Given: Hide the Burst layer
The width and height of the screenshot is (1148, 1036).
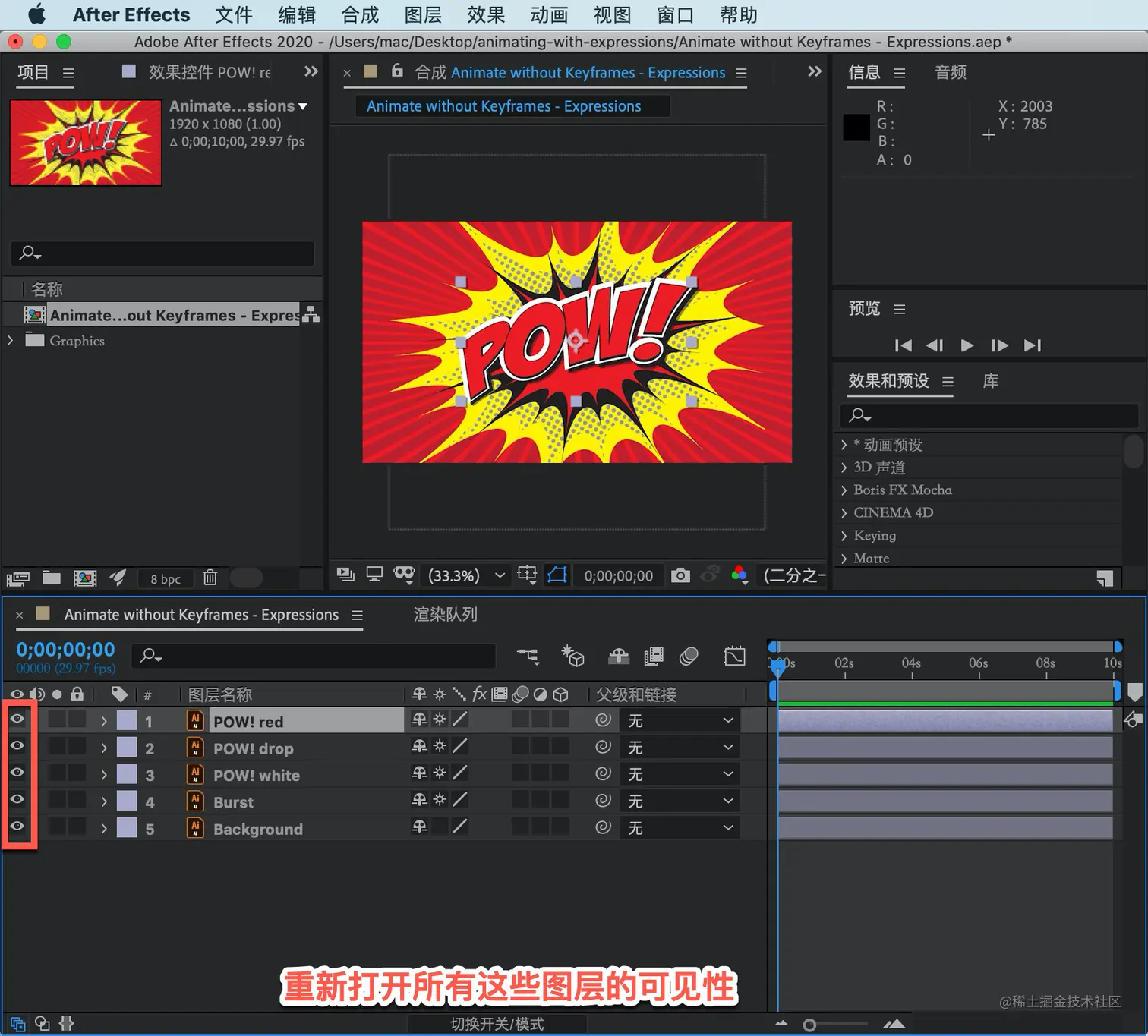Looking at the screenshot, I should 17,799.
